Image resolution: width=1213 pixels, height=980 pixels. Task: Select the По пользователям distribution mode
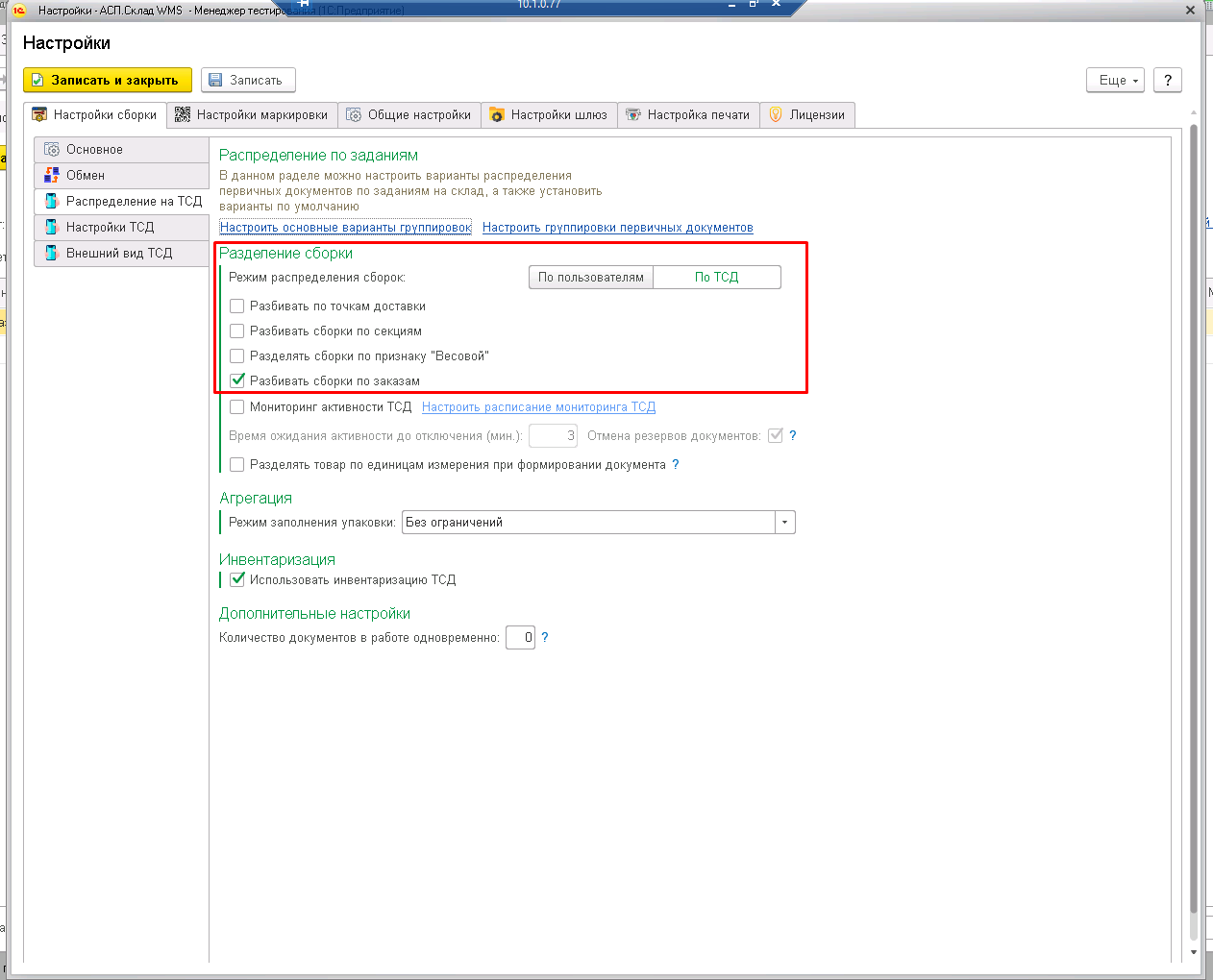pyautogui.click(x=591, y=278)
